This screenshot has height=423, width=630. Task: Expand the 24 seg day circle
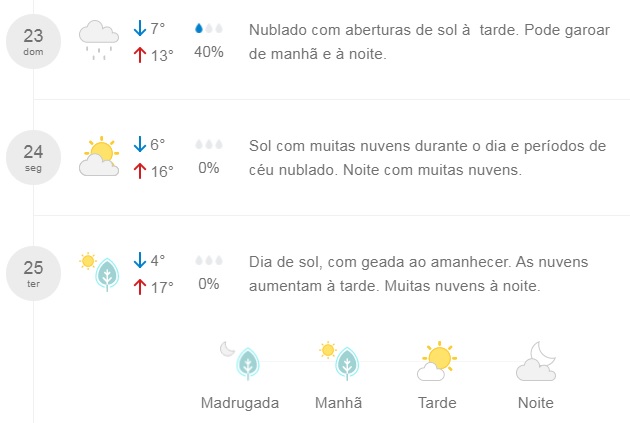[x=33, y=157]
